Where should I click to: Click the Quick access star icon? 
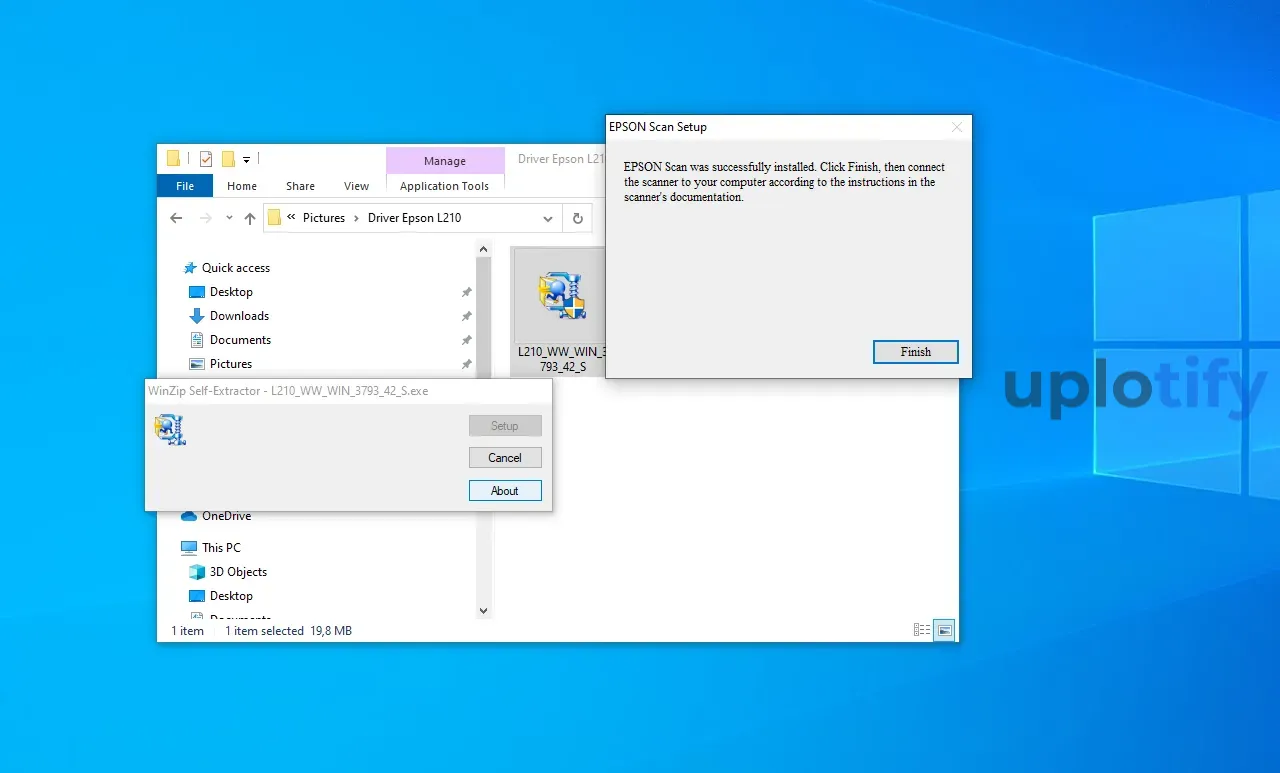click(x=190, y=268)
